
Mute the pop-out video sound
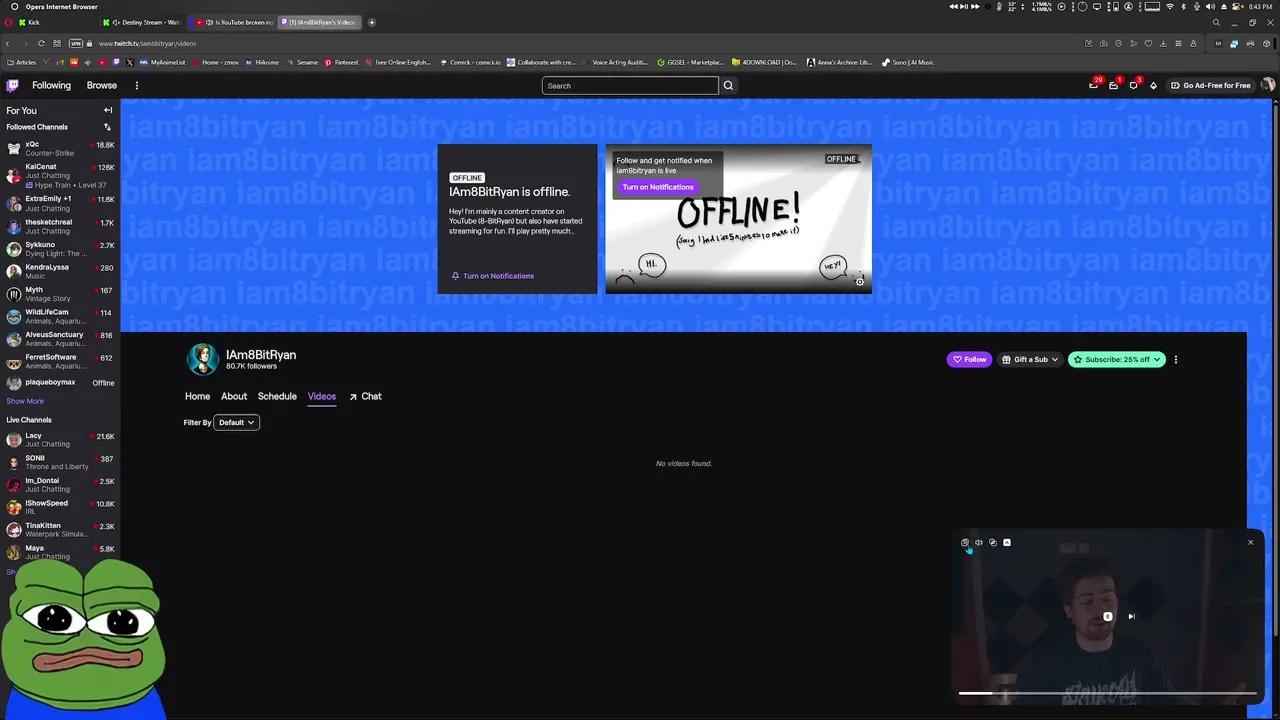[979, 542]
